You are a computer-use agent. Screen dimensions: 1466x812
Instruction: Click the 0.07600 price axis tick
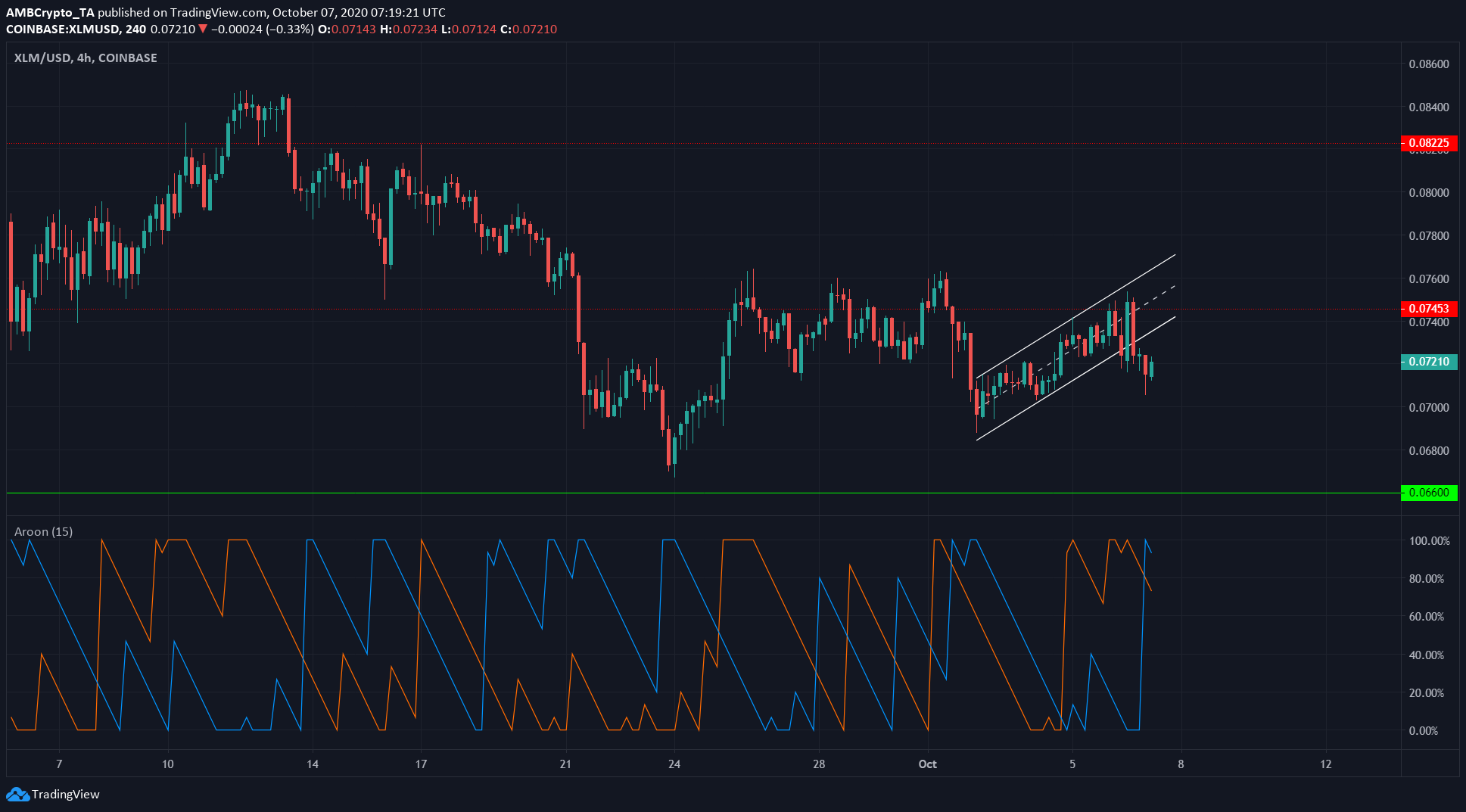1429,278
